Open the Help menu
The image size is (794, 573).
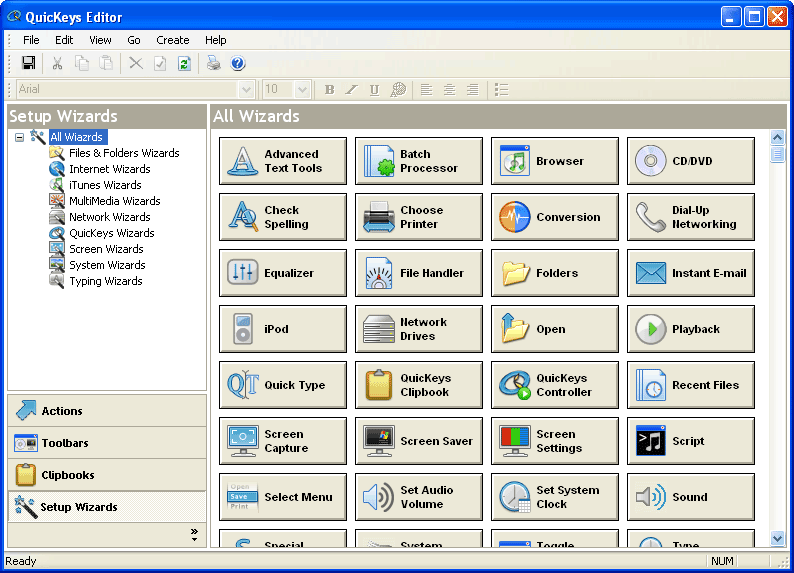(x=216, y=40)
